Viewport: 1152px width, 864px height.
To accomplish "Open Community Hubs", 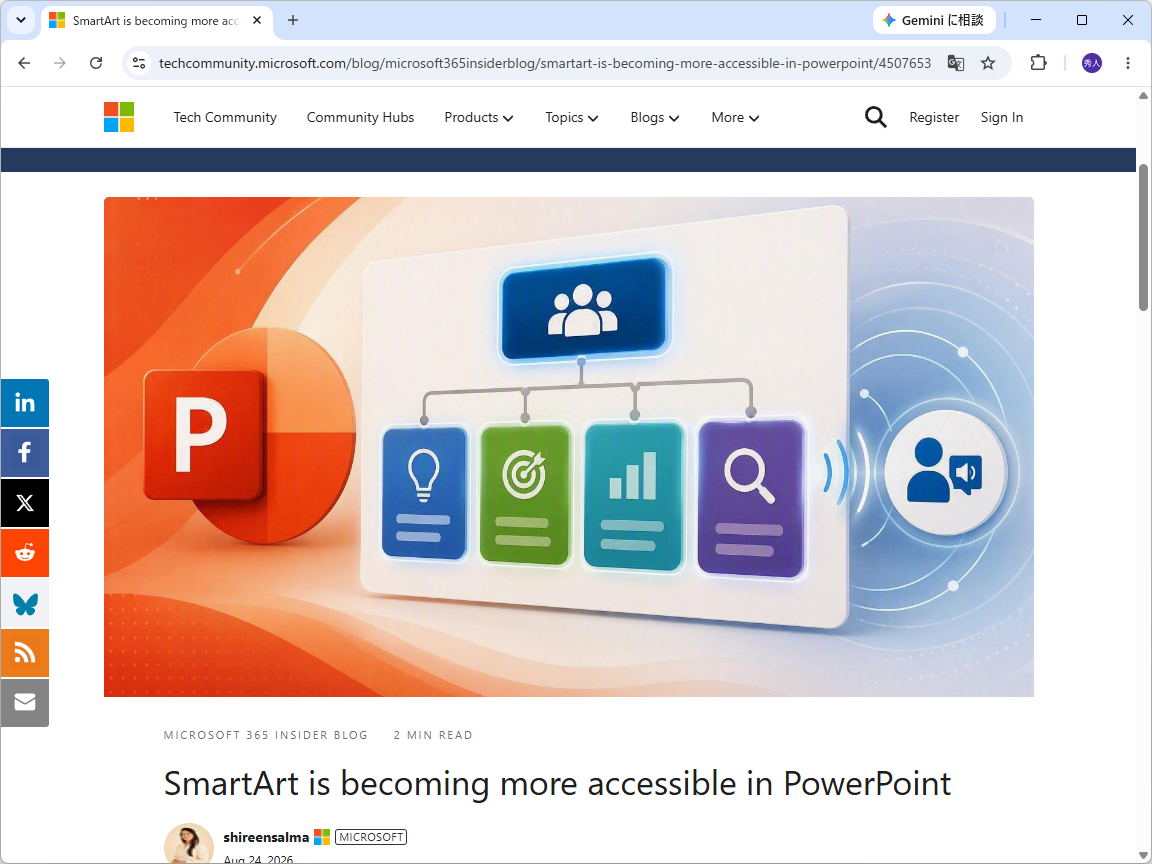I will coord(360,118).
